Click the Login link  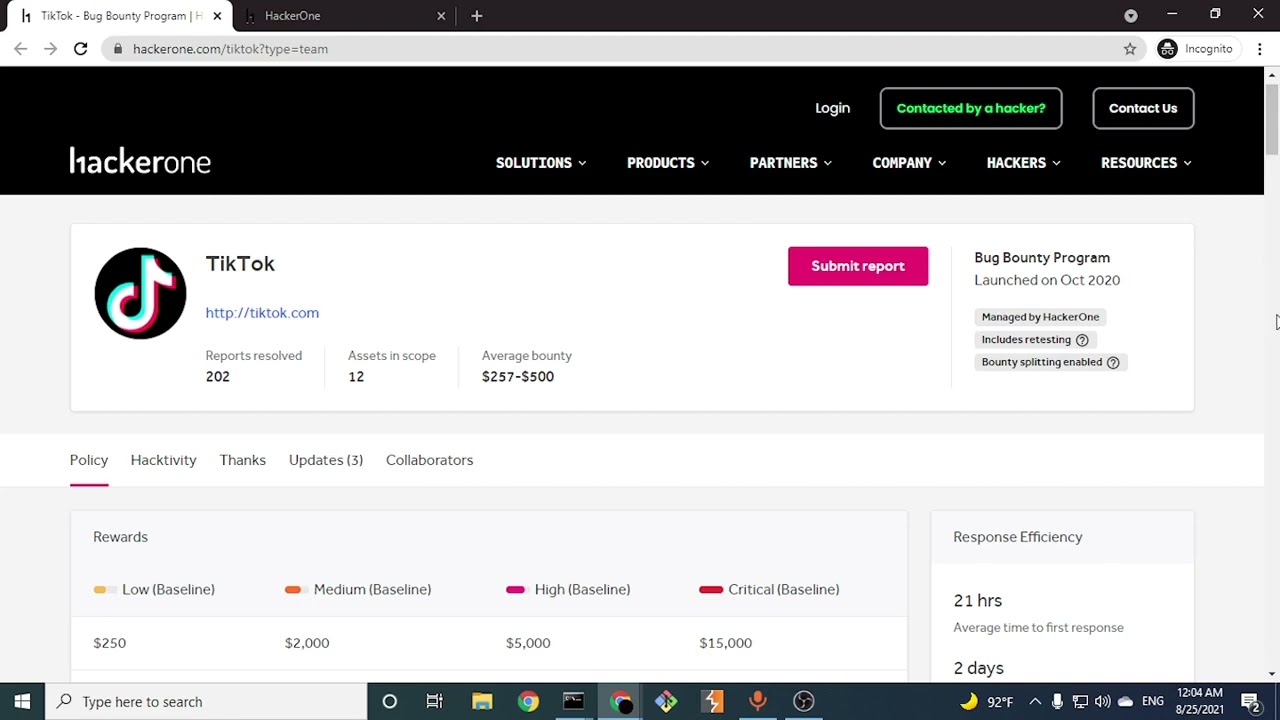pyautogui.click(x=832, y=108)
